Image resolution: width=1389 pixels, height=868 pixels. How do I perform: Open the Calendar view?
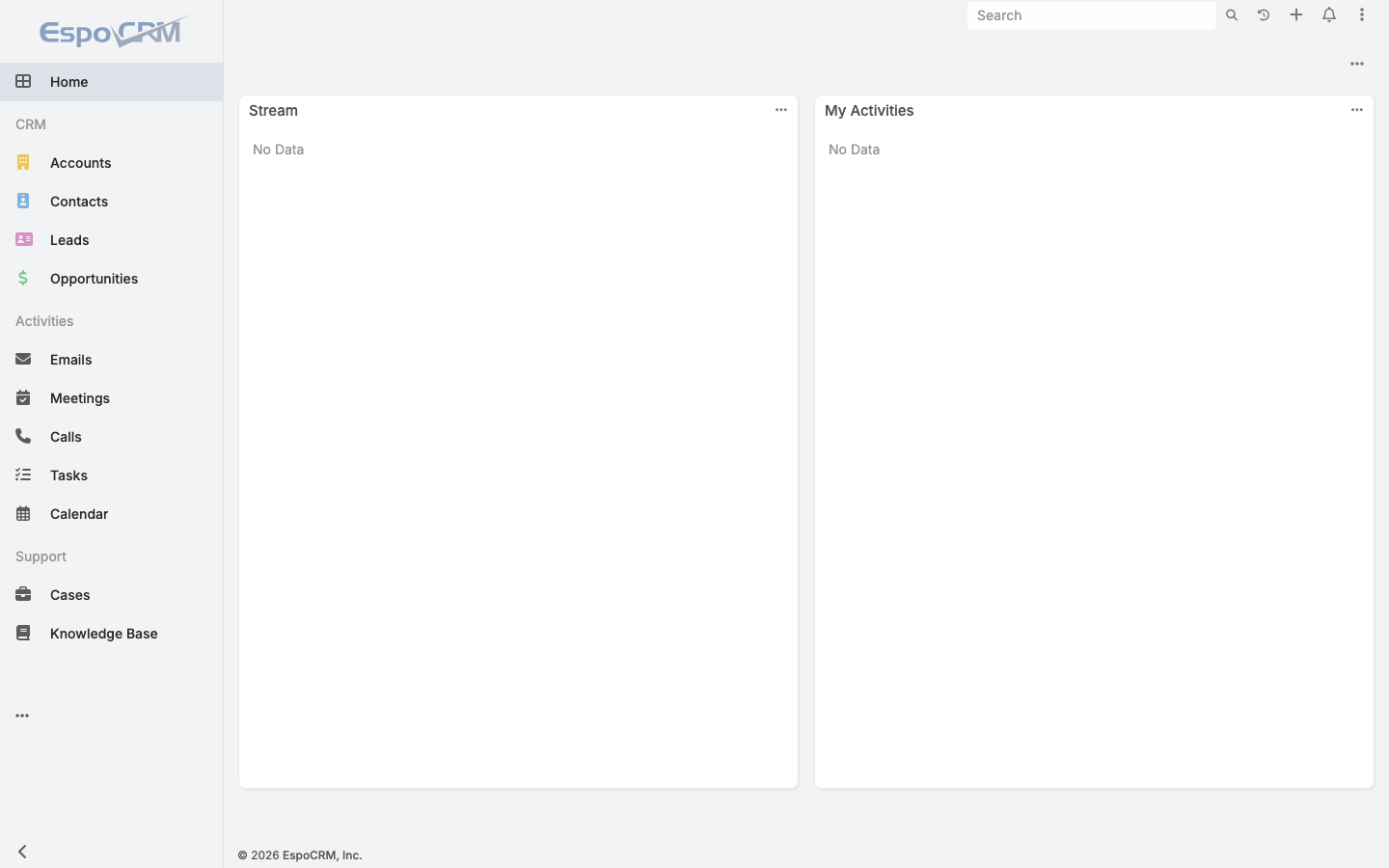111,514
